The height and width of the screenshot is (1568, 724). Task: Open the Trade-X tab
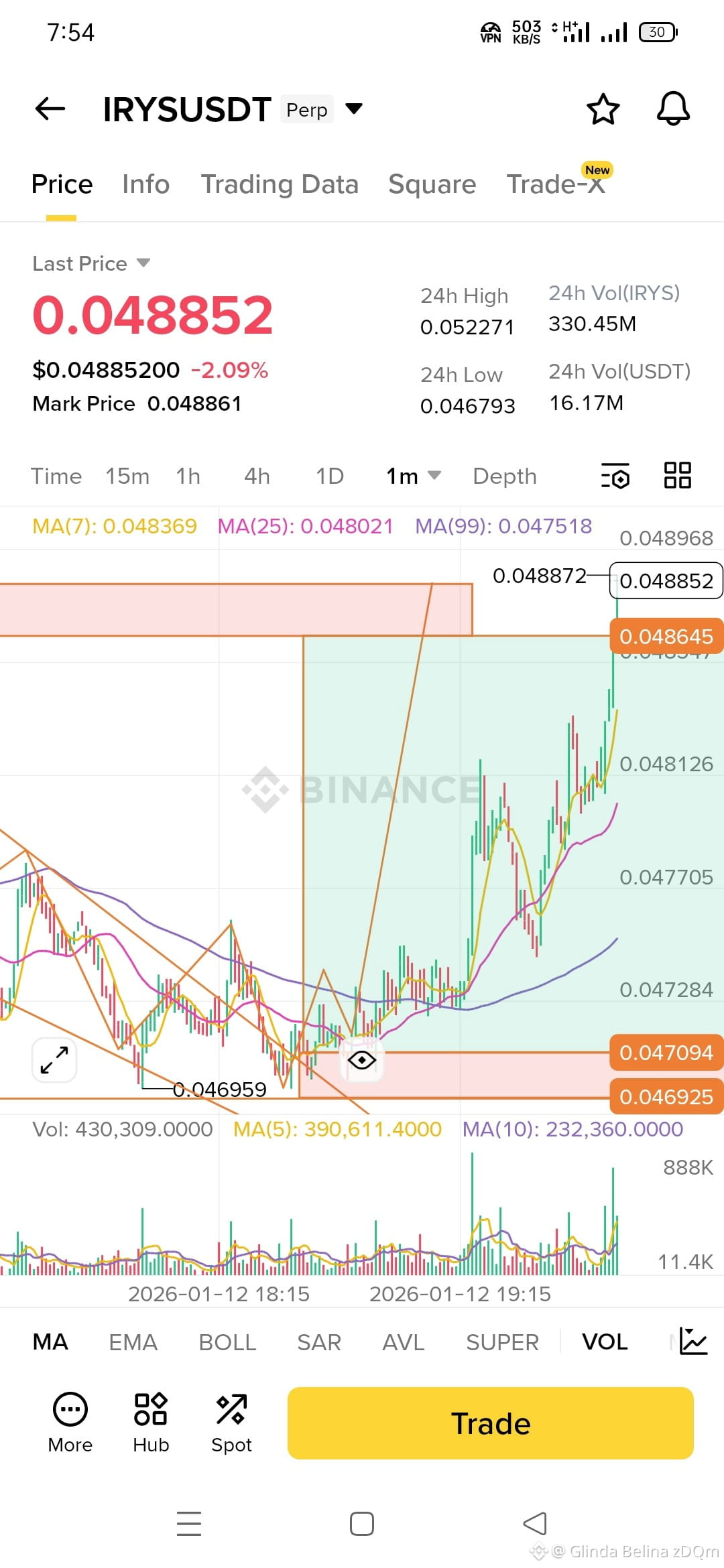pyautogui.click(x=556, y=184)
